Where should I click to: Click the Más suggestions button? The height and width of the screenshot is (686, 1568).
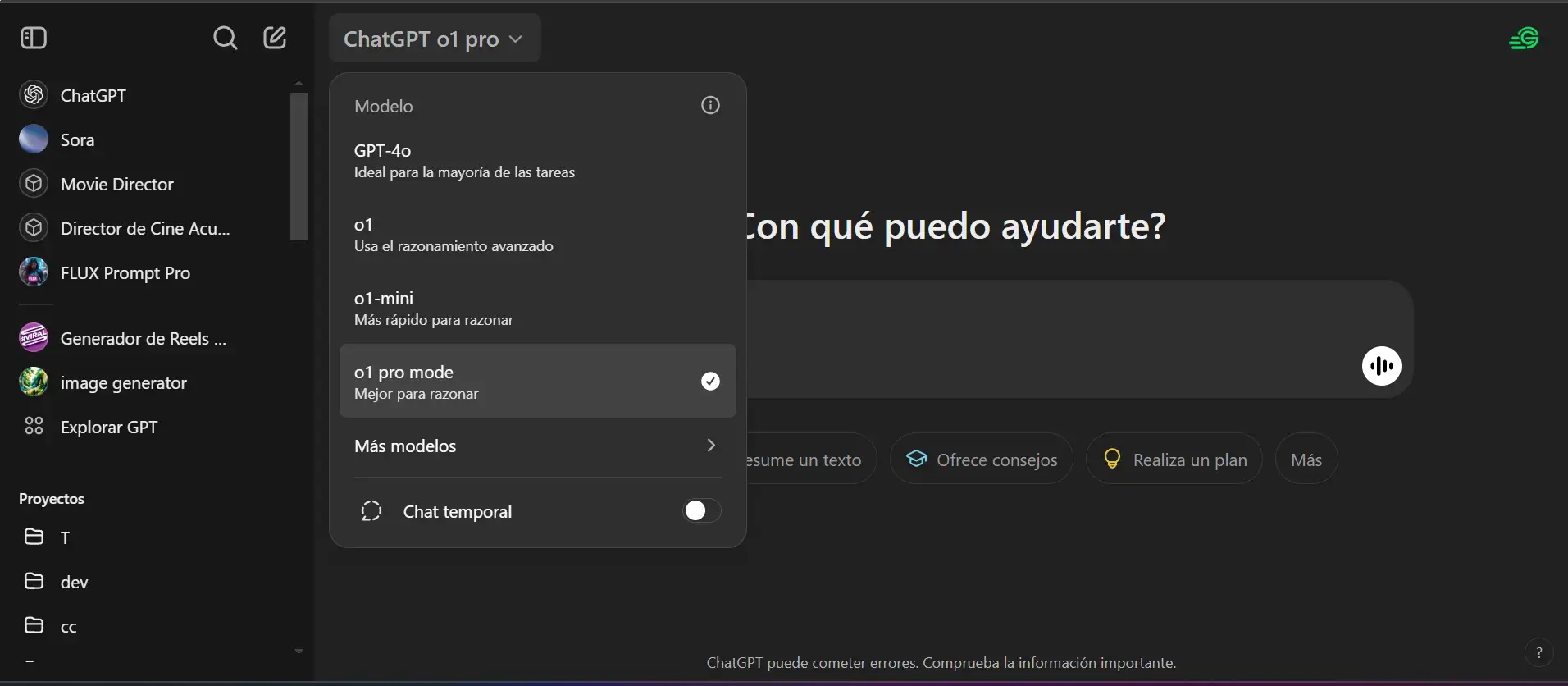point(1306,459)
